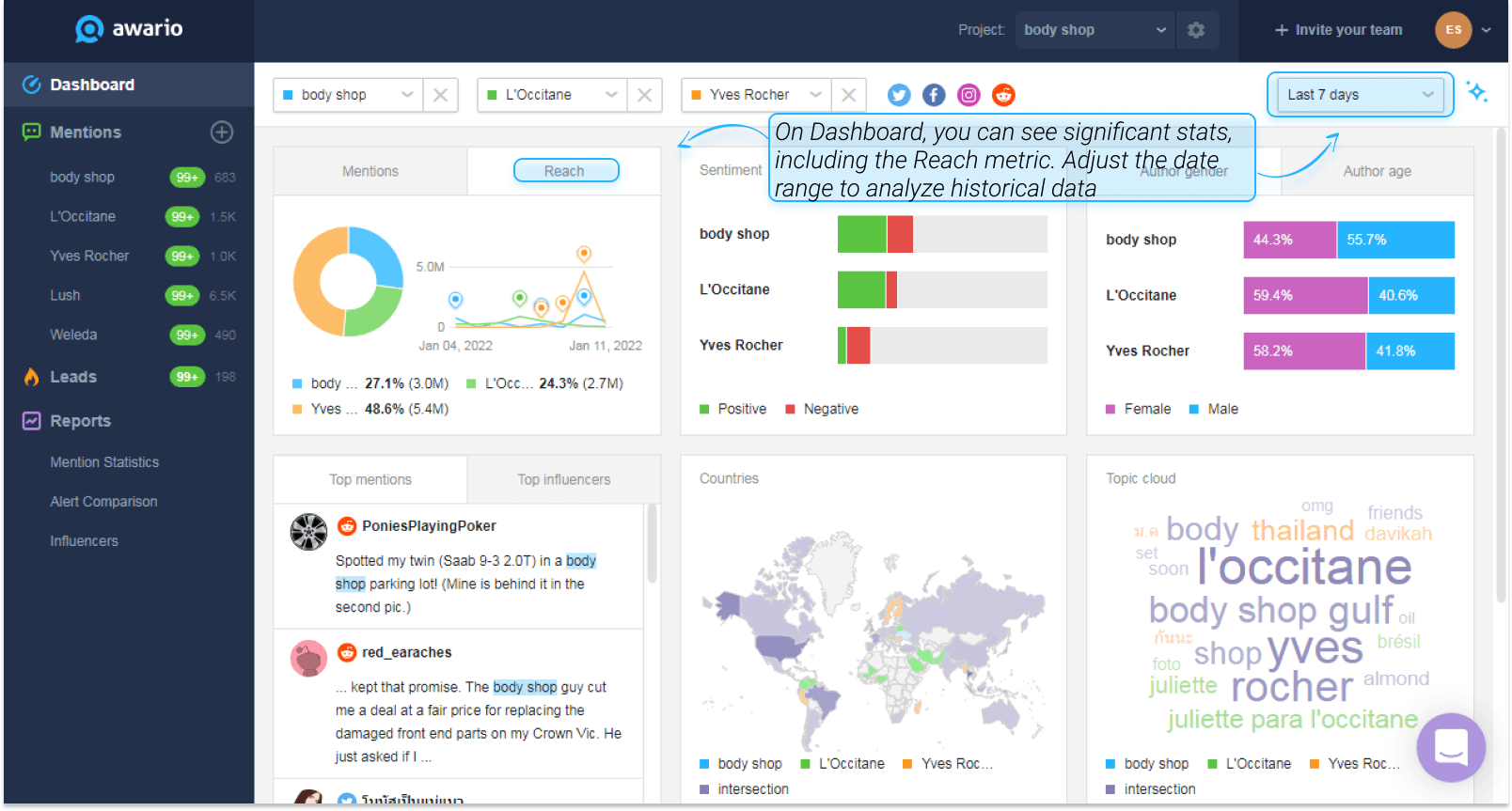Toggle body shop legend in Countries panel
The image size is (1512, 811).
[x=741, y=763]
